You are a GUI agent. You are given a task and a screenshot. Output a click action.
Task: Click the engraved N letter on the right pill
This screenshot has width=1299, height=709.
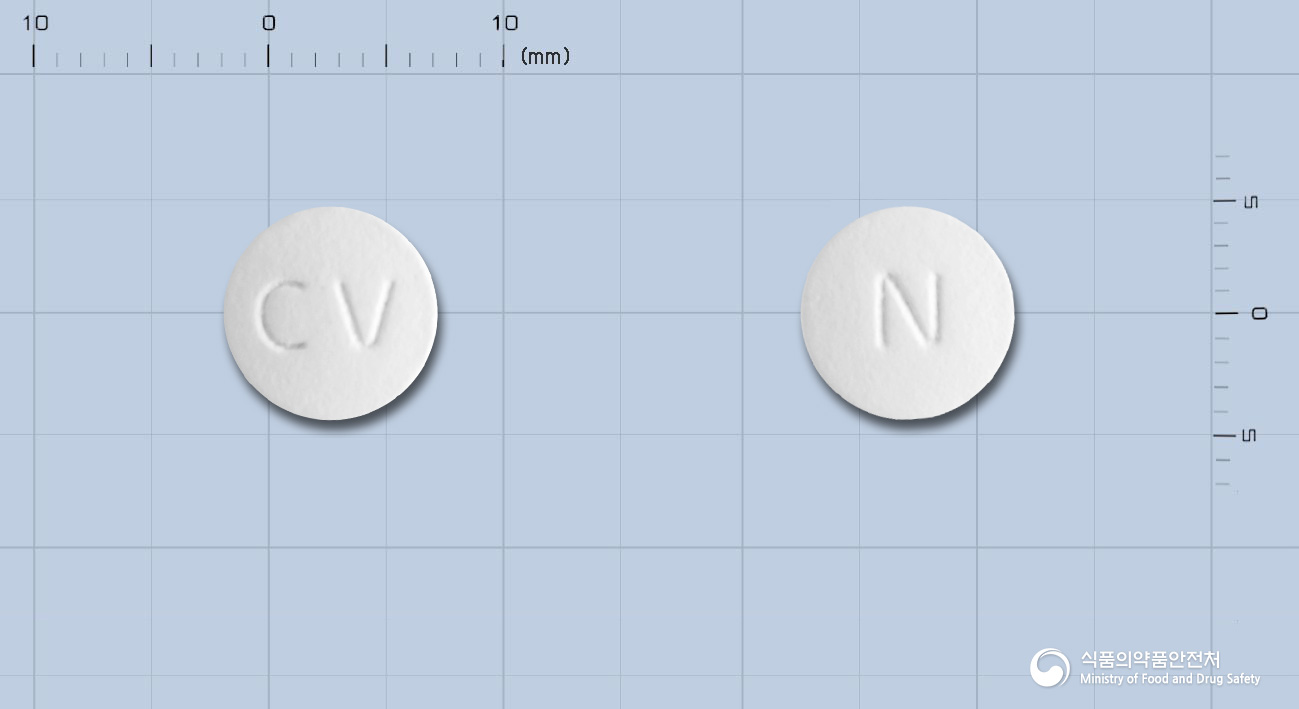tap(910, 308)
